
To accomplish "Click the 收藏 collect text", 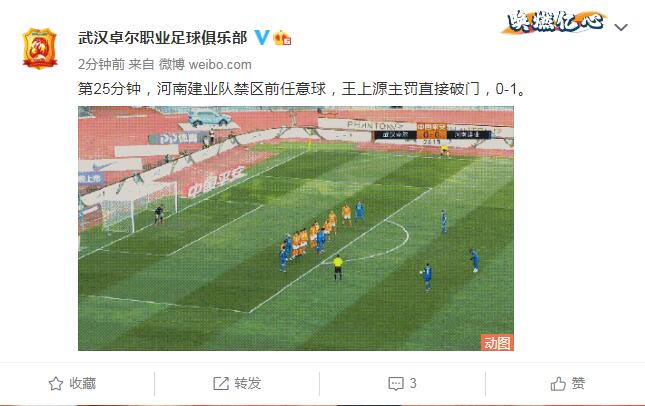I will click(83, 383).
